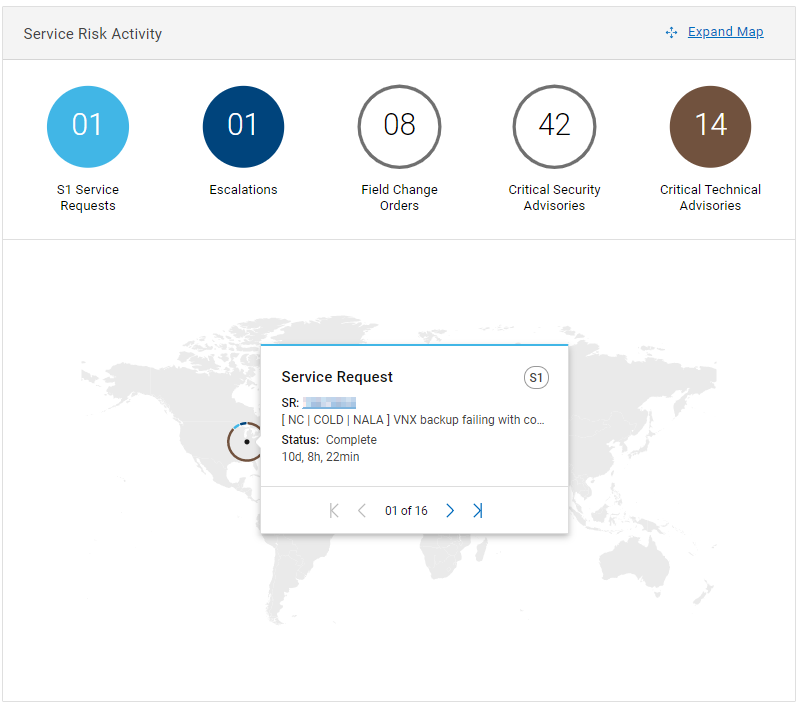
Task: Go to previous service request
Action: (362, 511)
